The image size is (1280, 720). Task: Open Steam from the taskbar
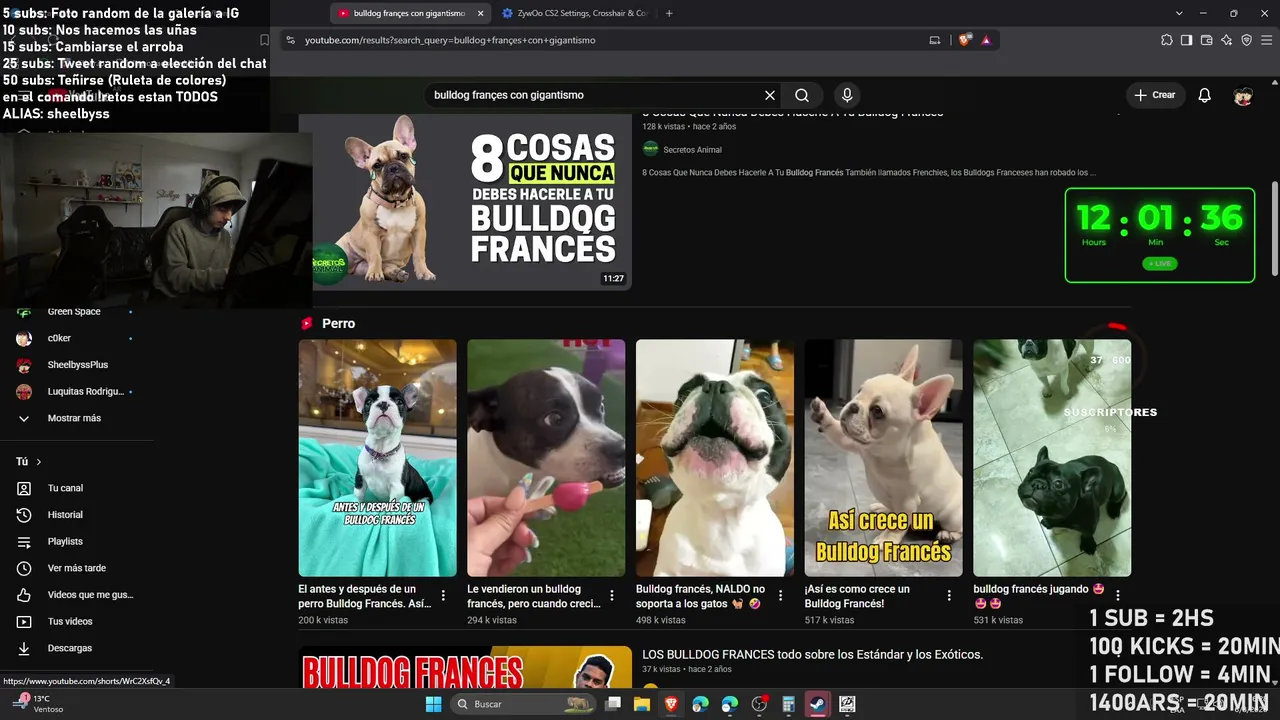point(817,704)
